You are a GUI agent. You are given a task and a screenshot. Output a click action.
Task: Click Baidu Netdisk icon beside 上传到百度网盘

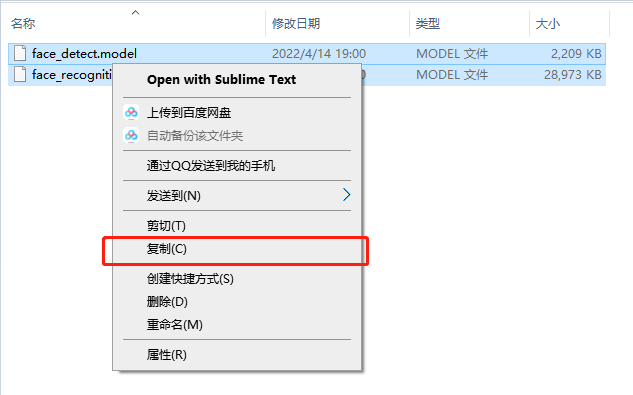click(x=131, y=113)
